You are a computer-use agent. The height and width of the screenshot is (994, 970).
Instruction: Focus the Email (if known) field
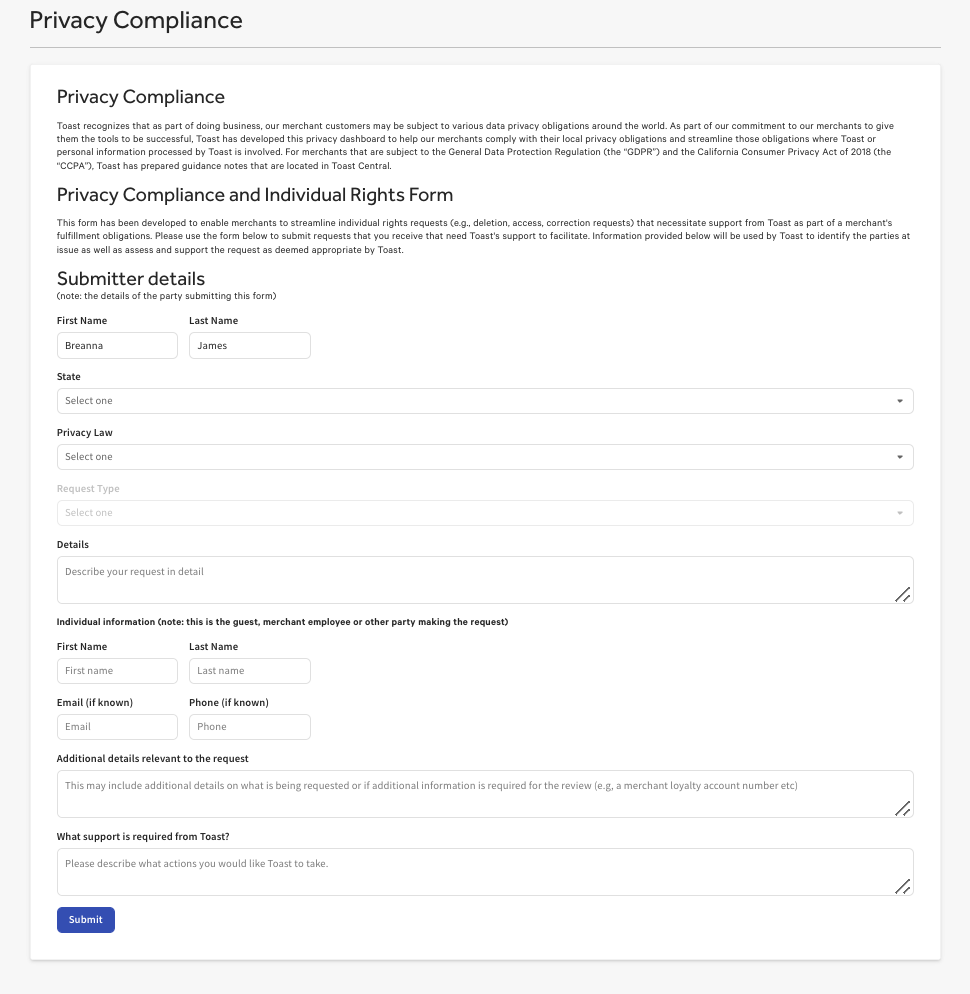pyautogui.click(x=117, y=726)
